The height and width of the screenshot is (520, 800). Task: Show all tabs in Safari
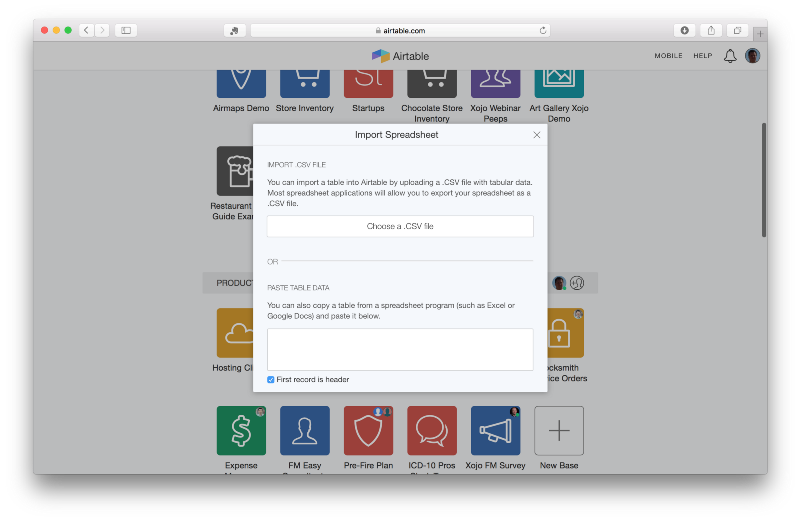pos(737,31)
